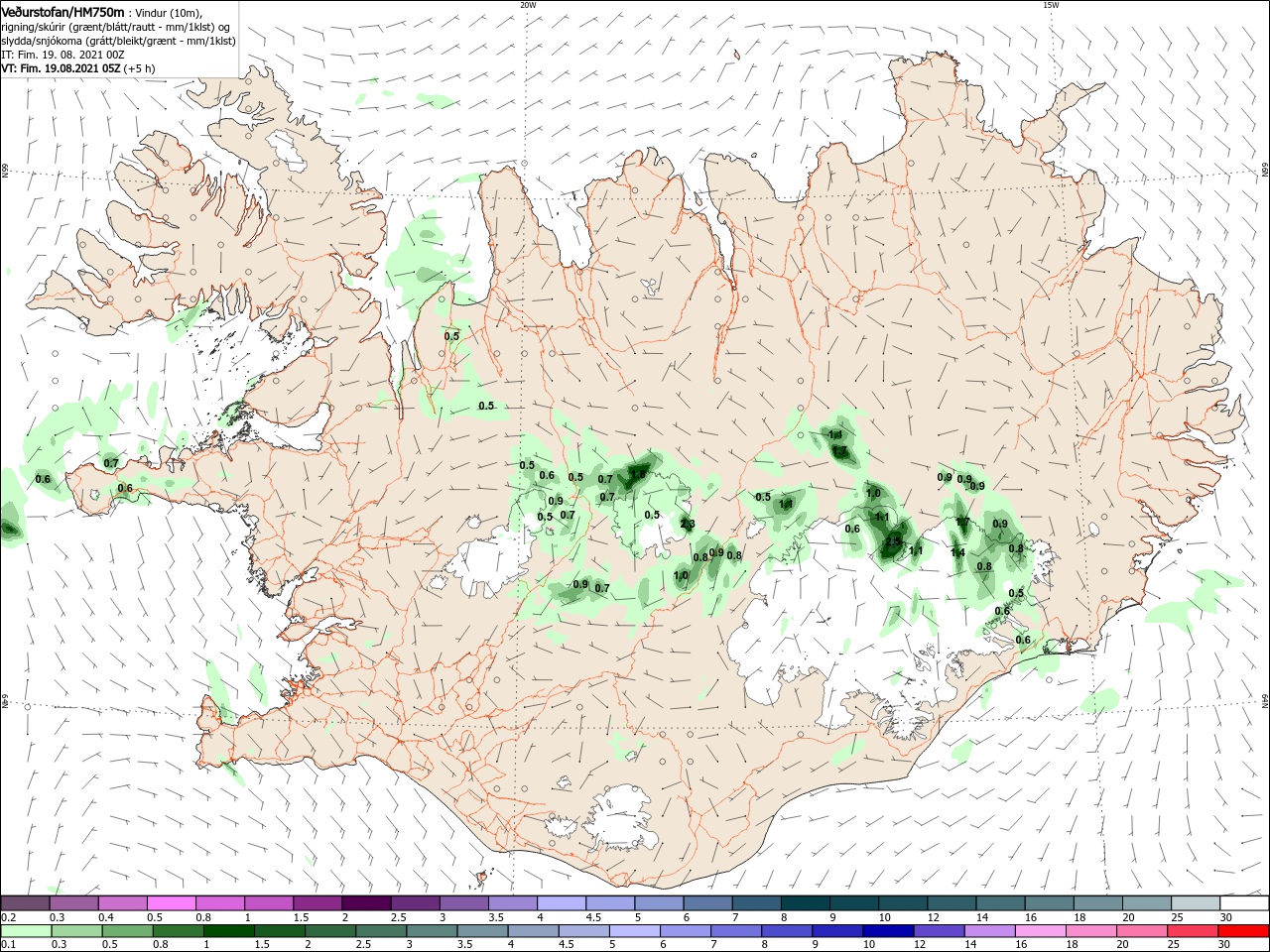Click the slydda/snjókoma legend description line
Screen dimensions: 1270x952
(118, 41)
